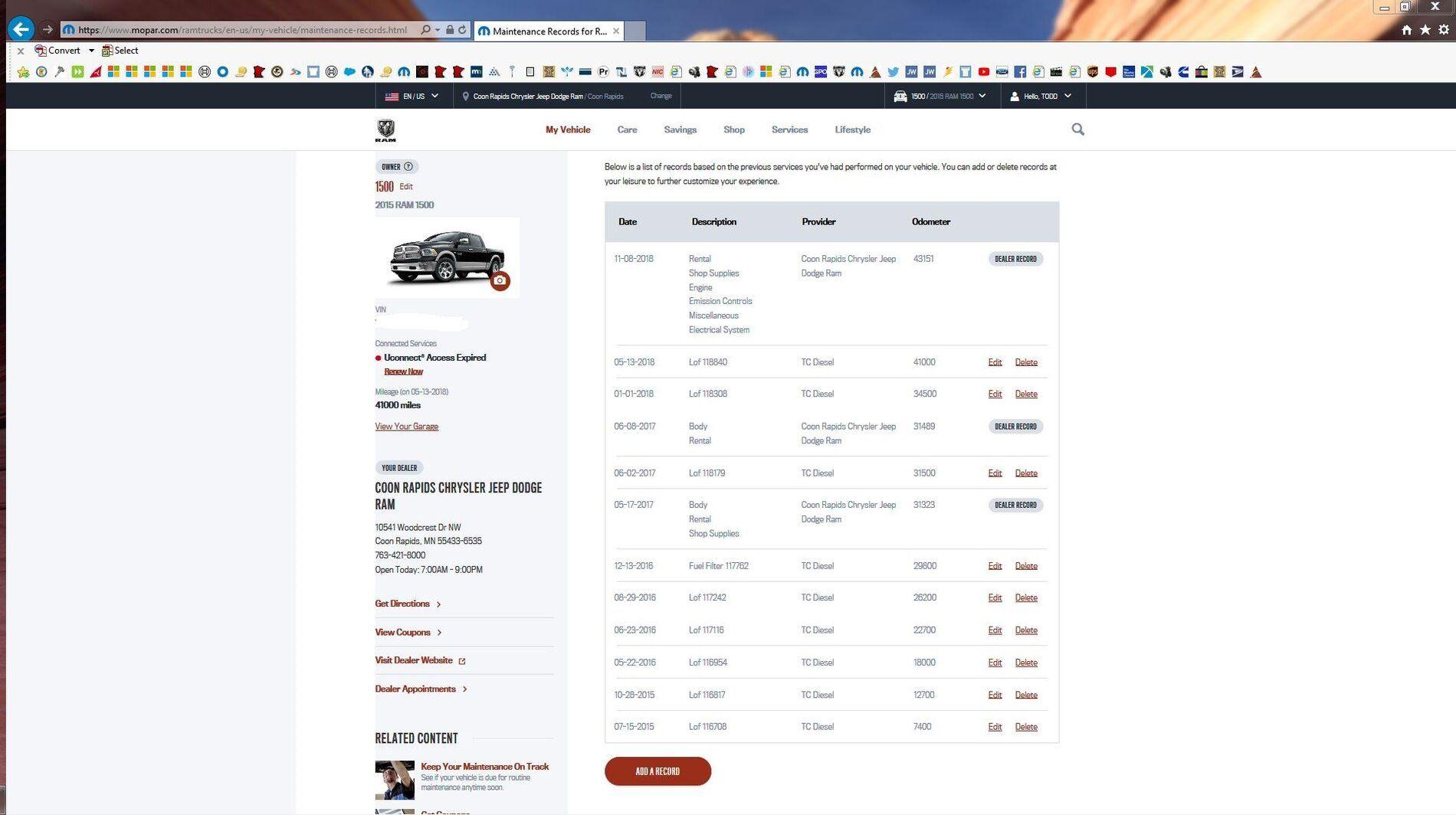This screenshot has width=1456, height=815.
Task: Close the Convert toolbar with its X
Action: (x=21, y=51)
